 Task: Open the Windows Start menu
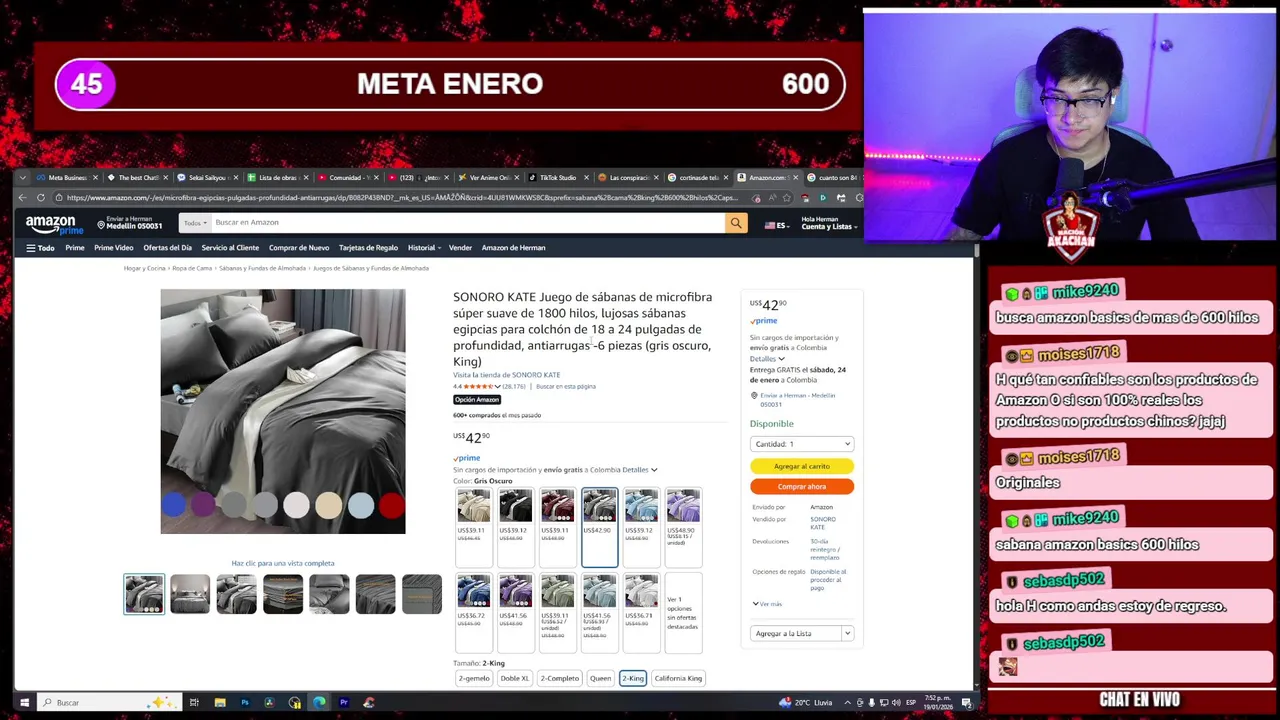pyautogui.click(x=24, y=703)
